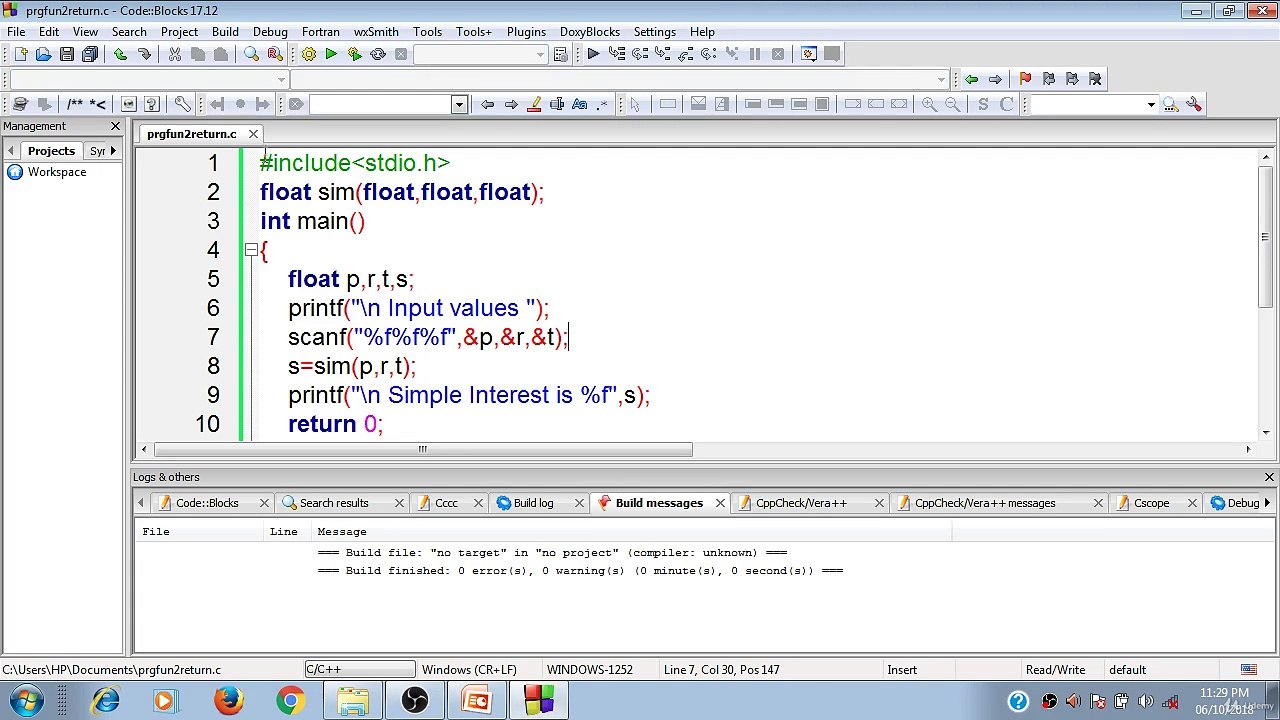Show hidden Logs tabs on the left
1280x720 pixels.
tap(140, 503)
